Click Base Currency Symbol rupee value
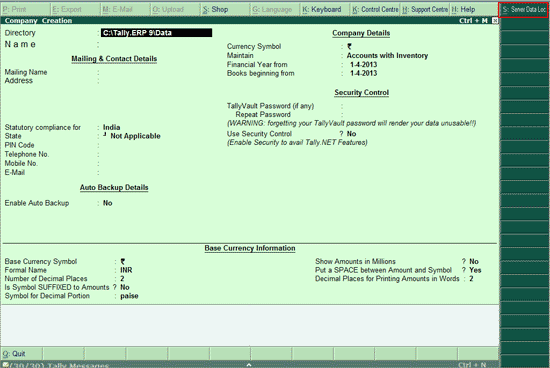550x368 pixels. tap(123, 262)
